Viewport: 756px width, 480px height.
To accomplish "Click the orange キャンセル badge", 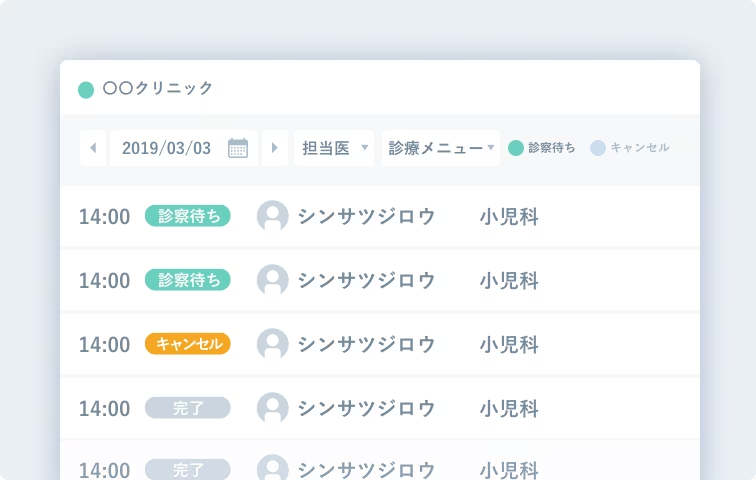I will tap(188, 344).
